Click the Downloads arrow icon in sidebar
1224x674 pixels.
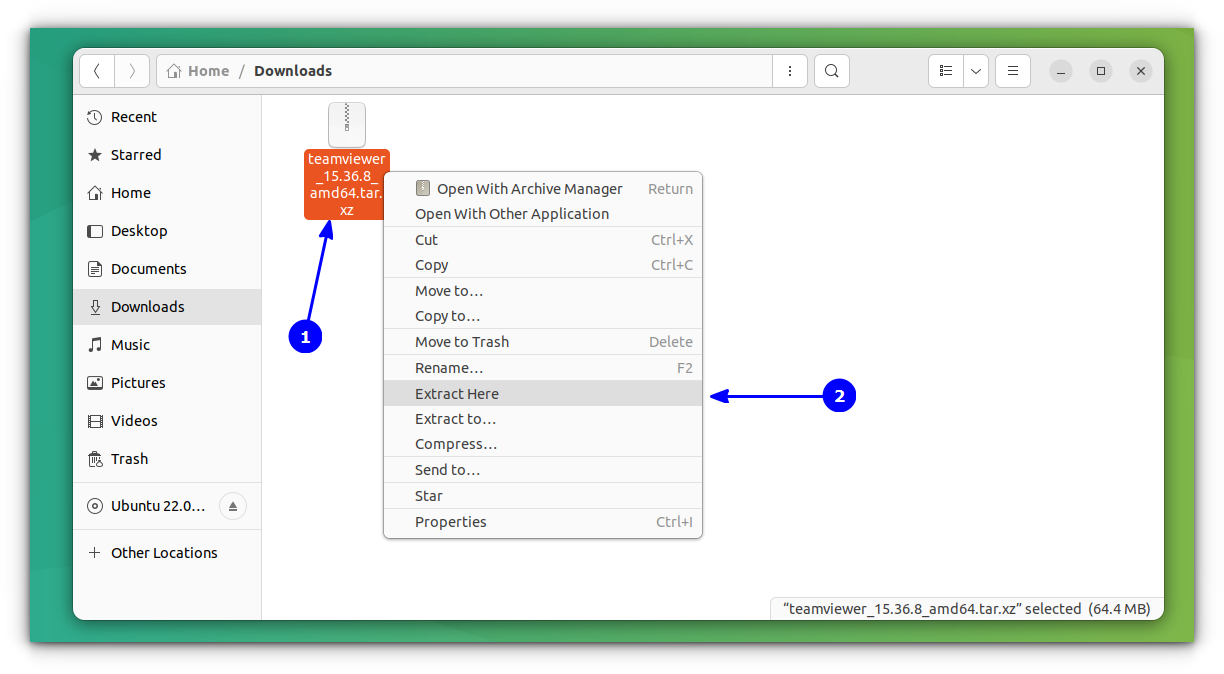95,307
